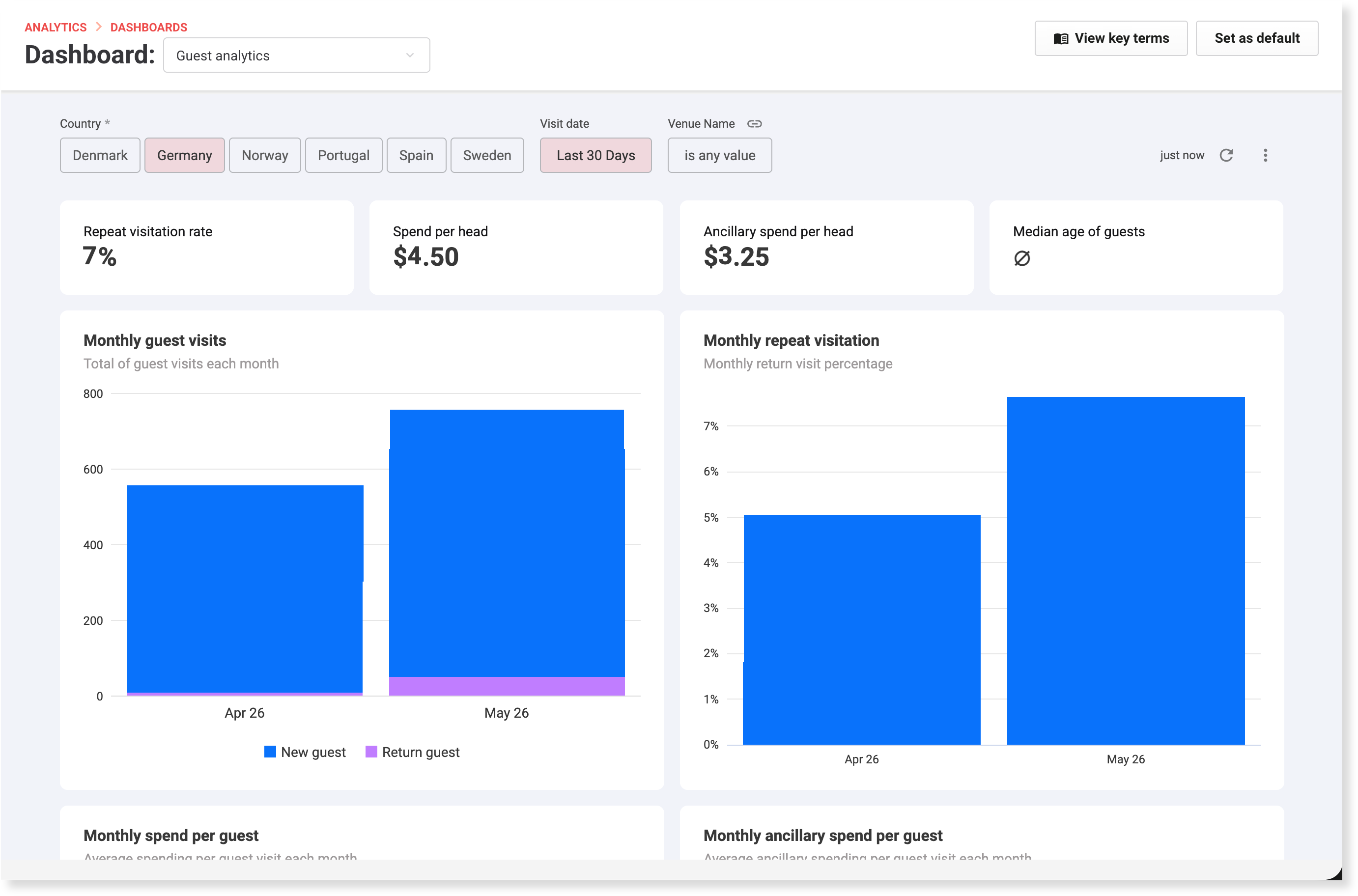The height and width of the screenshot is (896, 1358).
Task: Click the Monthly guest visits chart title
Action: 155,340
